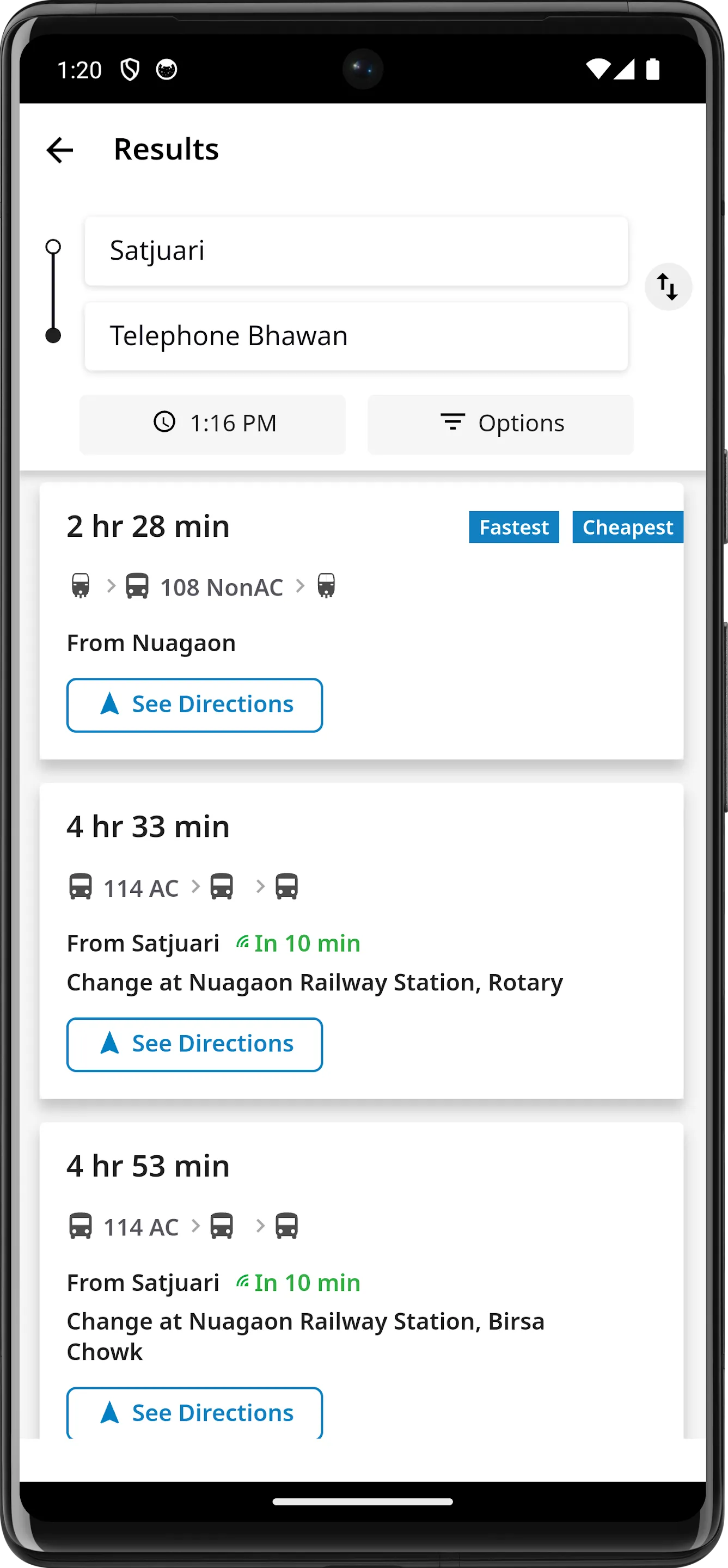Screen dimensions: 728x1568
Task: Tap the live tracking icon in 4 hr 33 min route
Action: (243, 943)
